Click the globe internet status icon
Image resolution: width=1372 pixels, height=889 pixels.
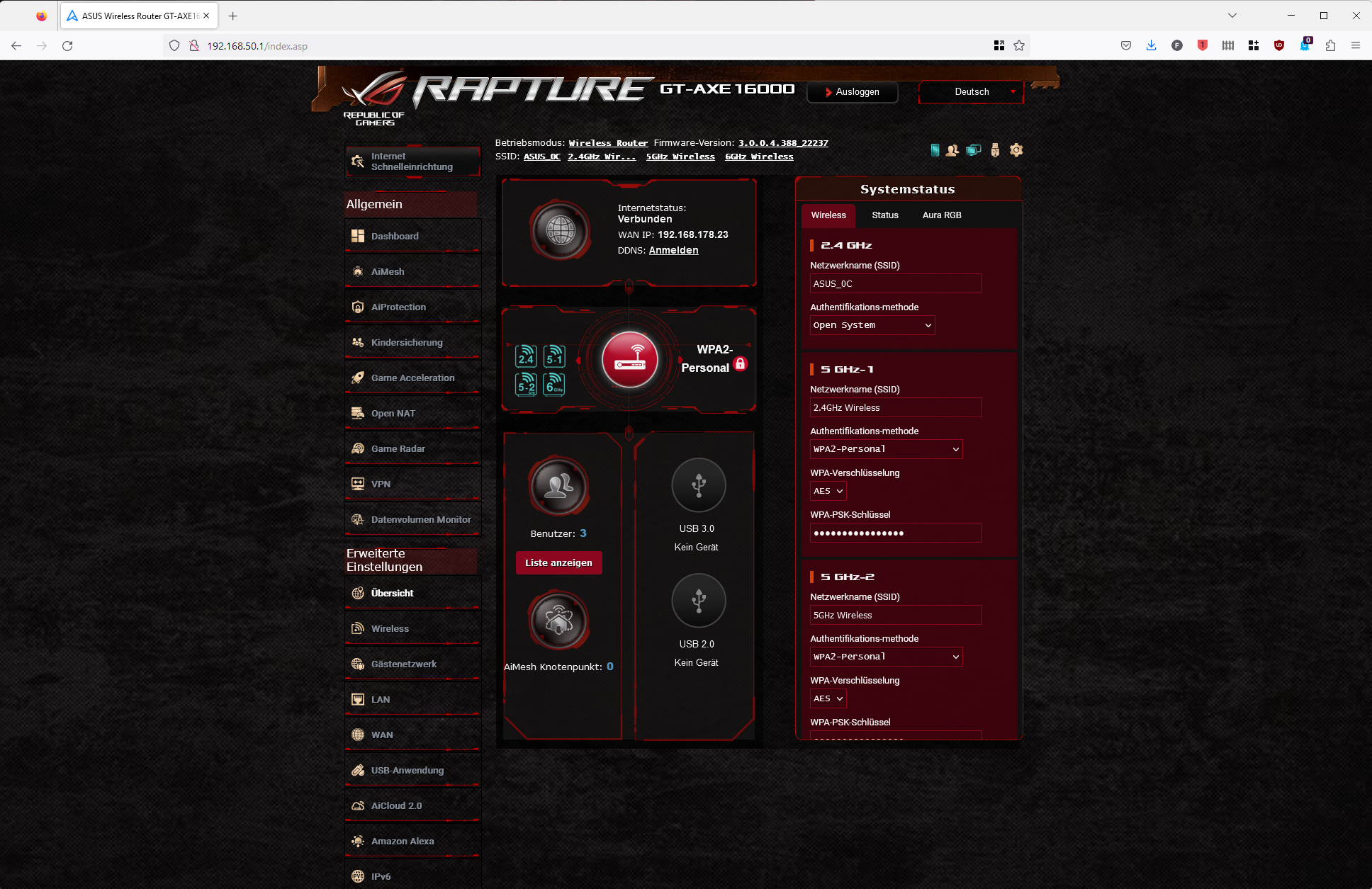(560, 230)
